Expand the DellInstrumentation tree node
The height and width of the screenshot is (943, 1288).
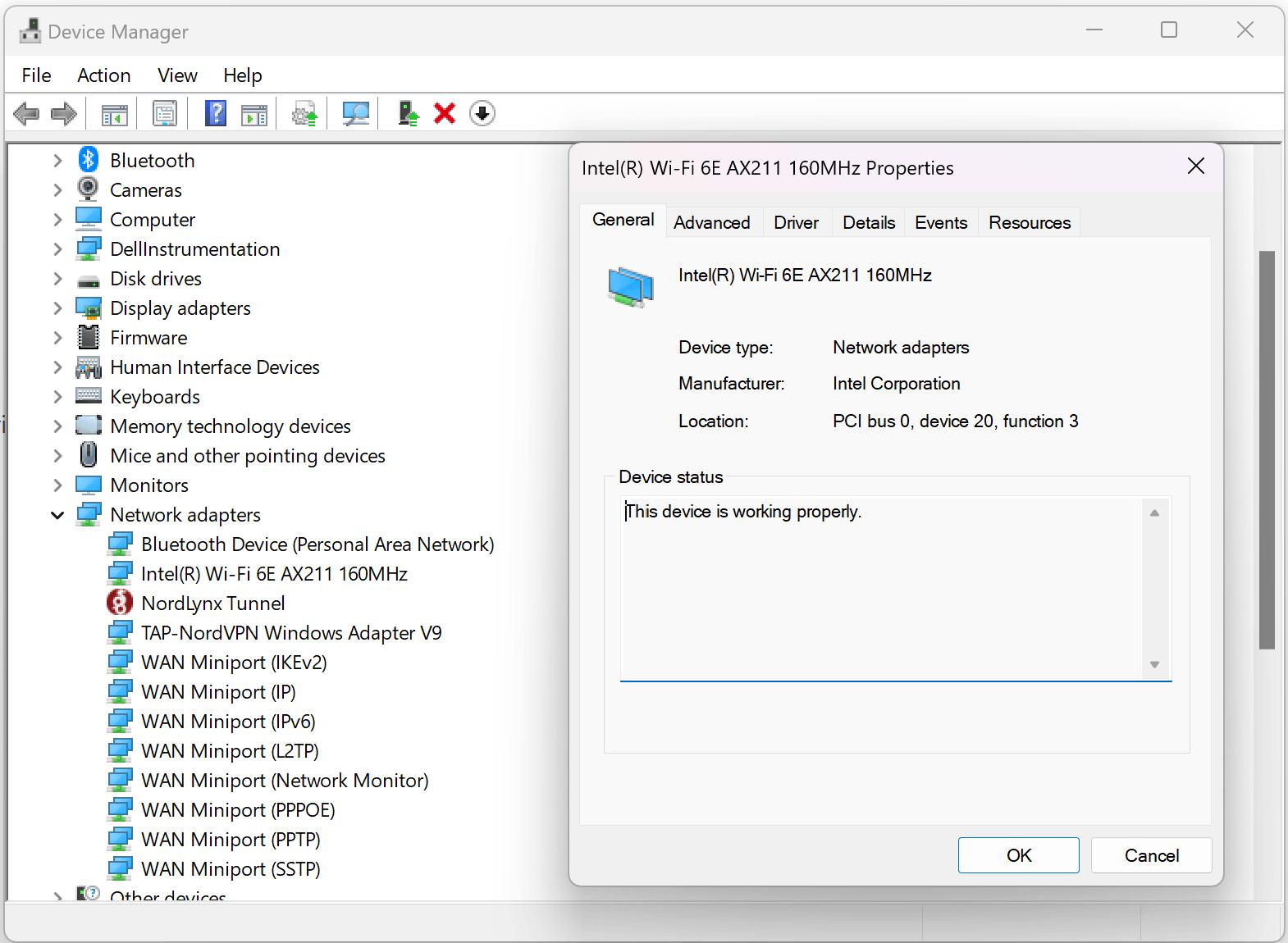point(57,249)
